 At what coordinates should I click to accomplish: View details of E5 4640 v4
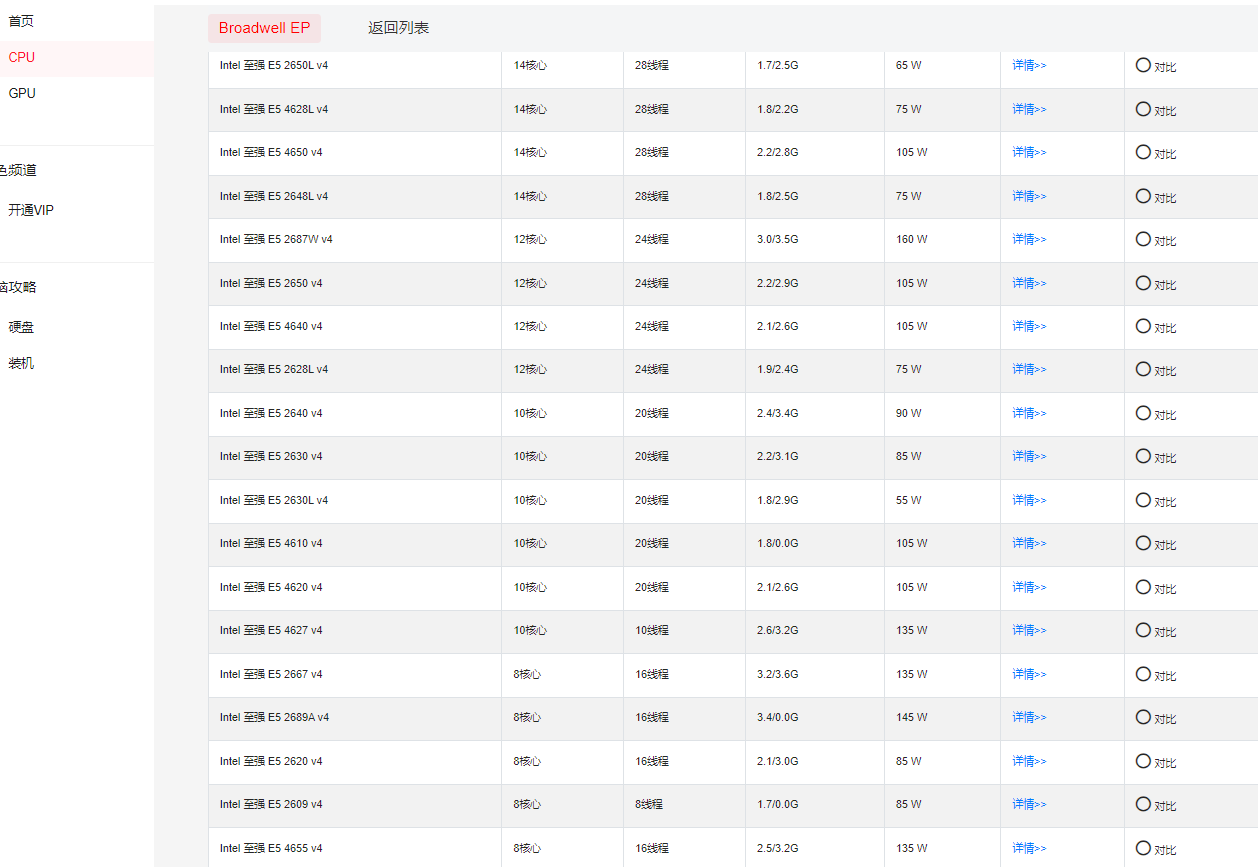coord(1029,326)
